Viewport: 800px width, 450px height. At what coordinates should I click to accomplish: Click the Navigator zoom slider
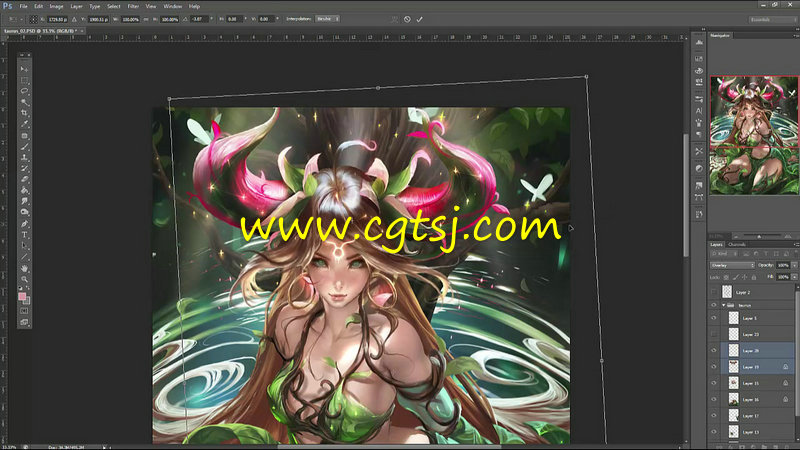[x=759, y=236]
